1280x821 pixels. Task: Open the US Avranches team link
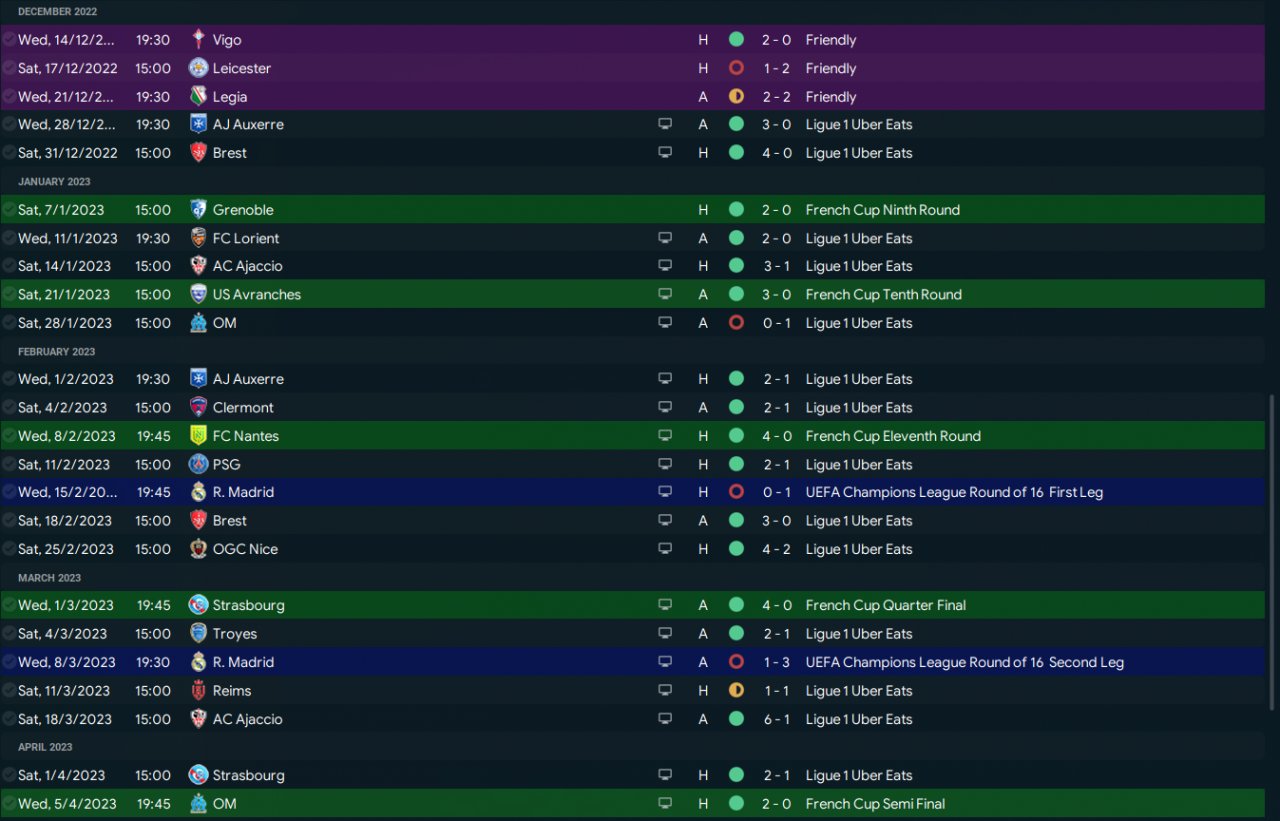click(x=256, y=295)
